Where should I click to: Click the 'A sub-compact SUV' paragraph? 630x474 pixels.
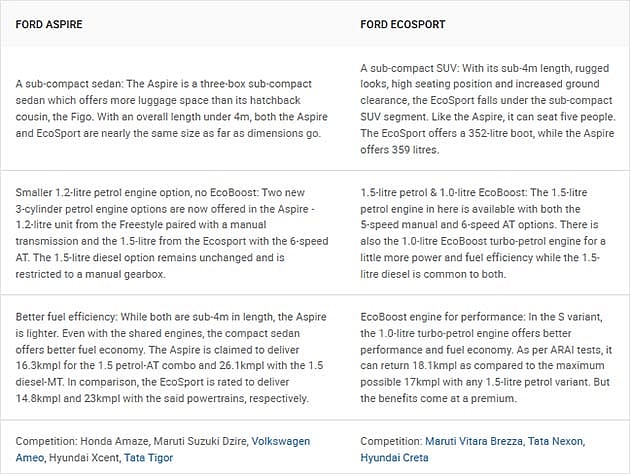click(x=488, y=108)
